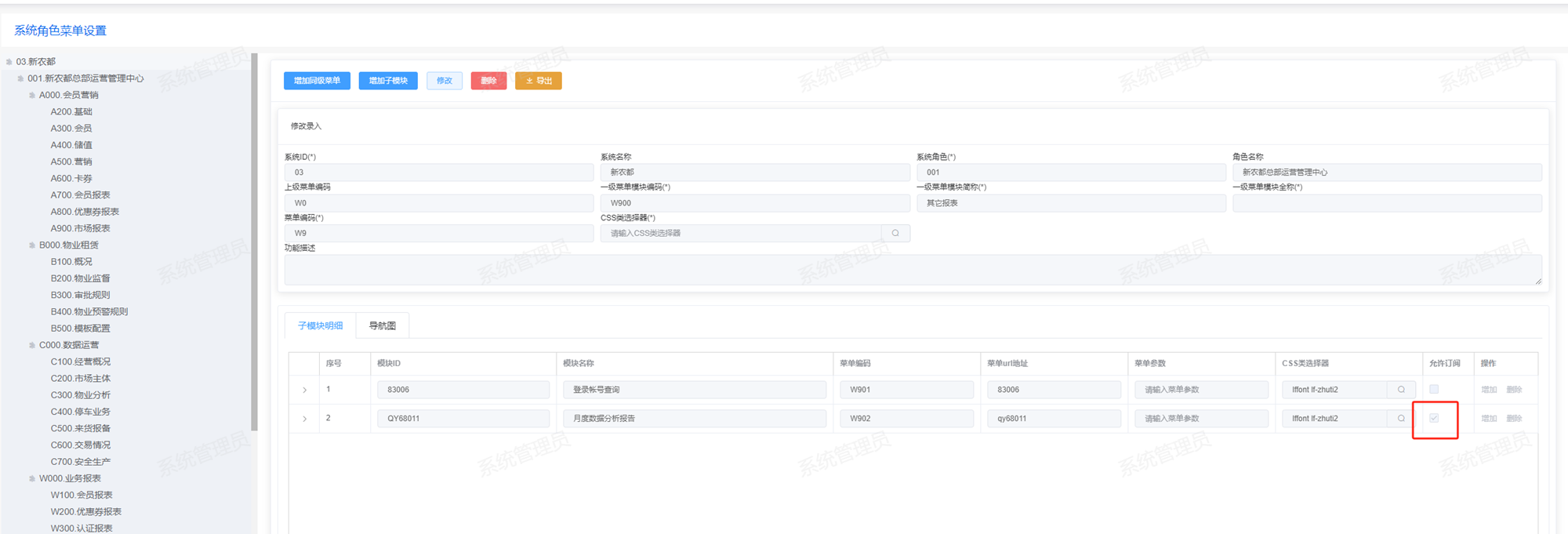Image resolution: width=1568 pixels, height=534 pixels.
Task: Click the left tree panel vertical scrollbar
Action: point(254,243)
